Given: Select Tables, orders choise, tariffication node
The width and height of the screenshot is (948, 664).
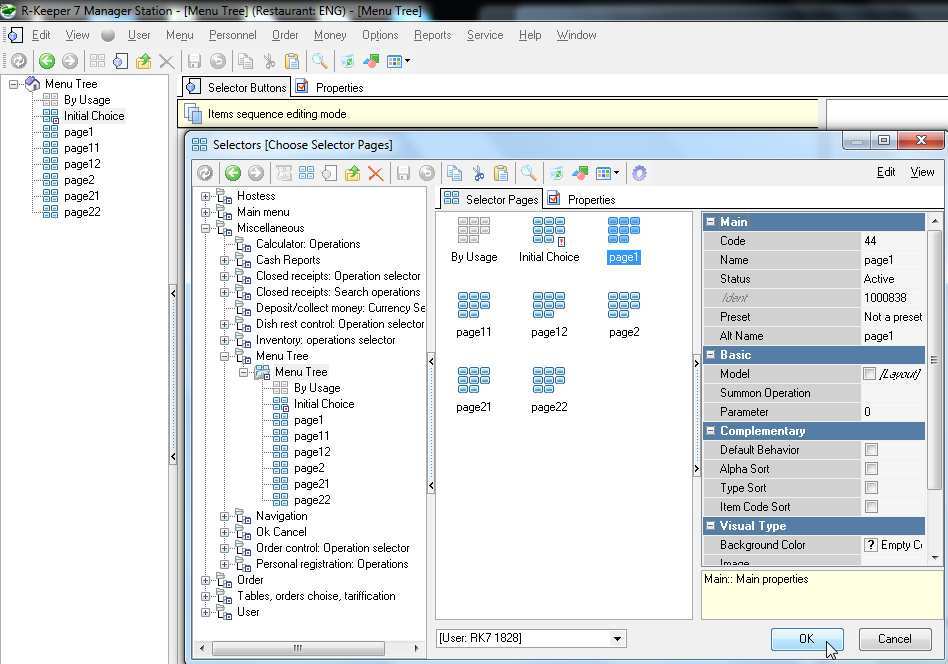Looking at the screenshot, I should (316, 596).
